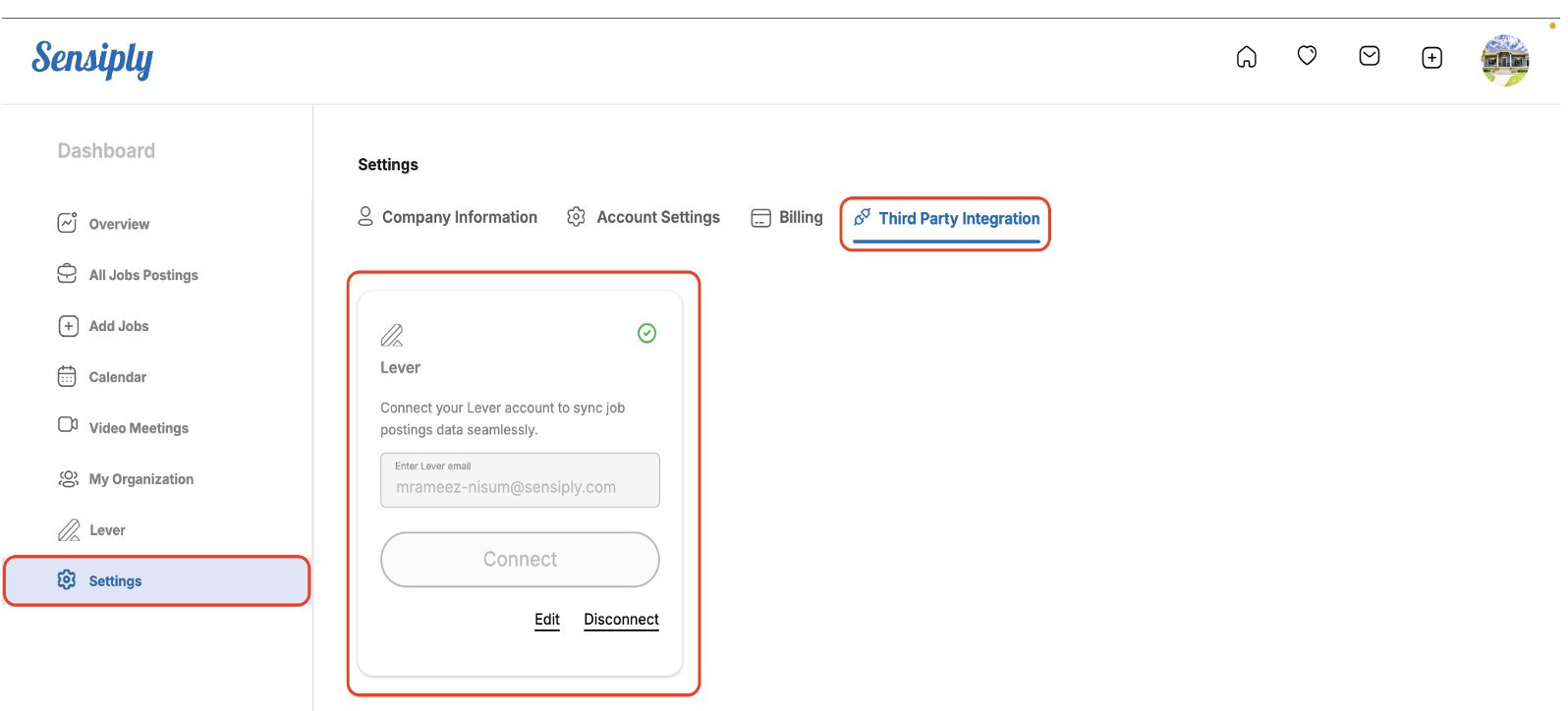Click the plus square icon in header
The image size is (1568, 711).
click(1431, 58)
